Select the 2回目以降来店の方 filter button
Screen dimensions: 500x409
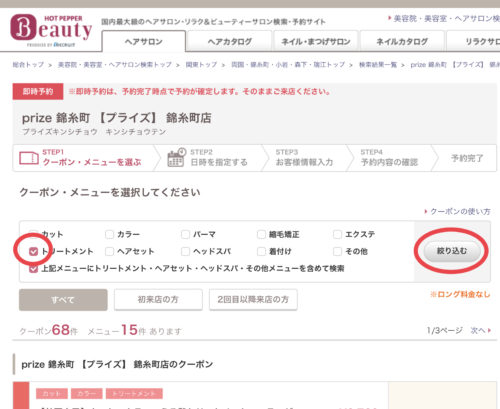click(x=253, y=300)
